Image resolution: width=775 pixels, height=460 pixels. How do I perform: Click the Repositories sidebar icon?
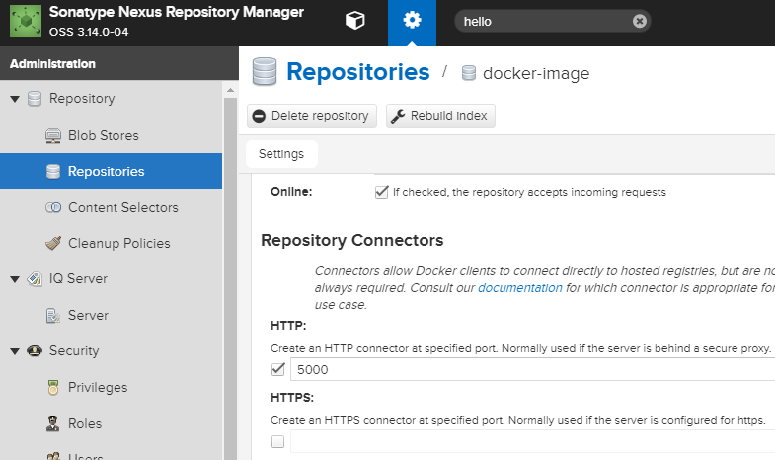click(x=53, y=171)
